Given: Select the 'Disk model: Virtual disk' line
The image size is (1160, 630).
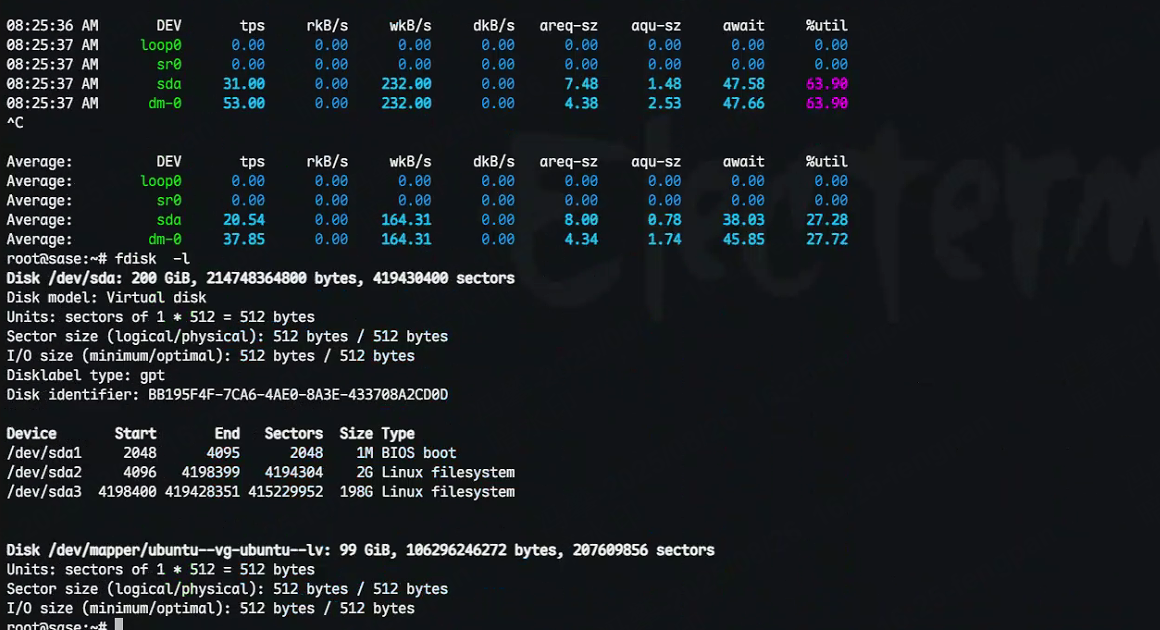Looking at the screenshot, I should tap(107, 297).
